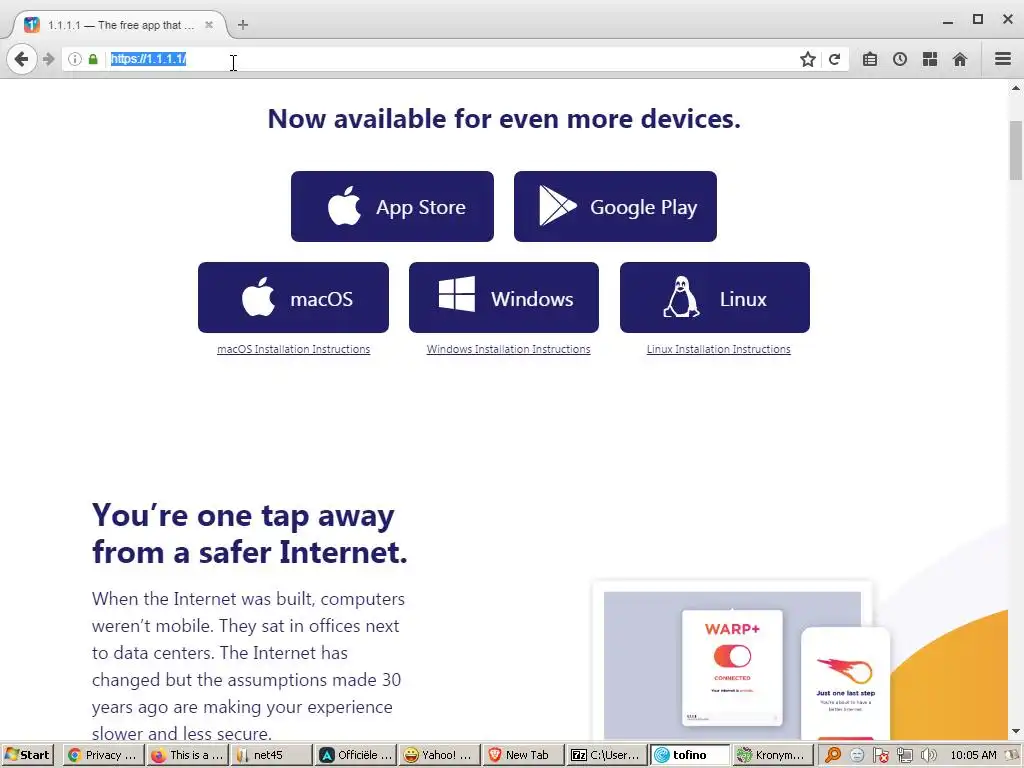This screenshot has height=768, width=1024.
Task: Click the forward navigation arrow
Action: click(x=49, y=59)
